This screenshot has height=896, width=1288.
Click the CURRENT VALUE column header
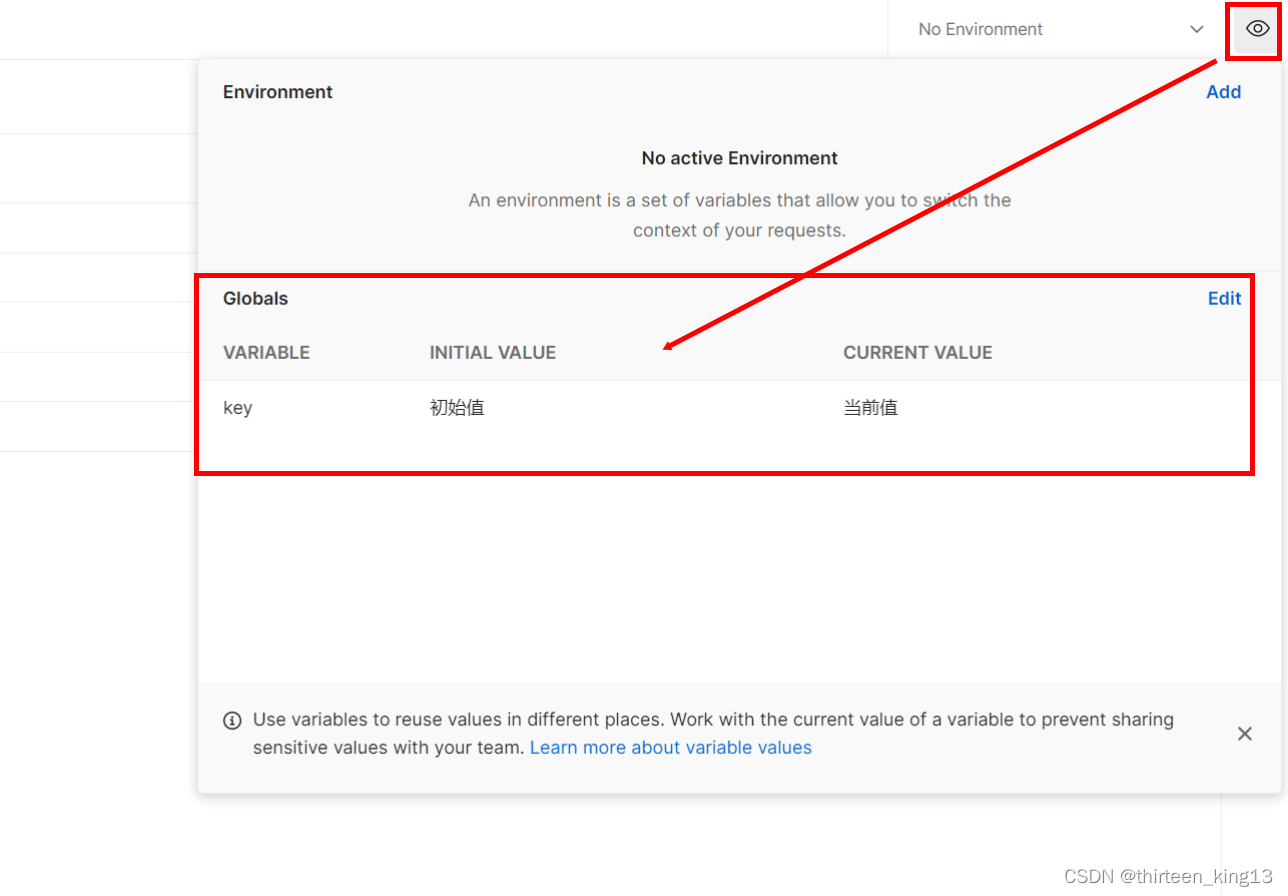[917, 353]
